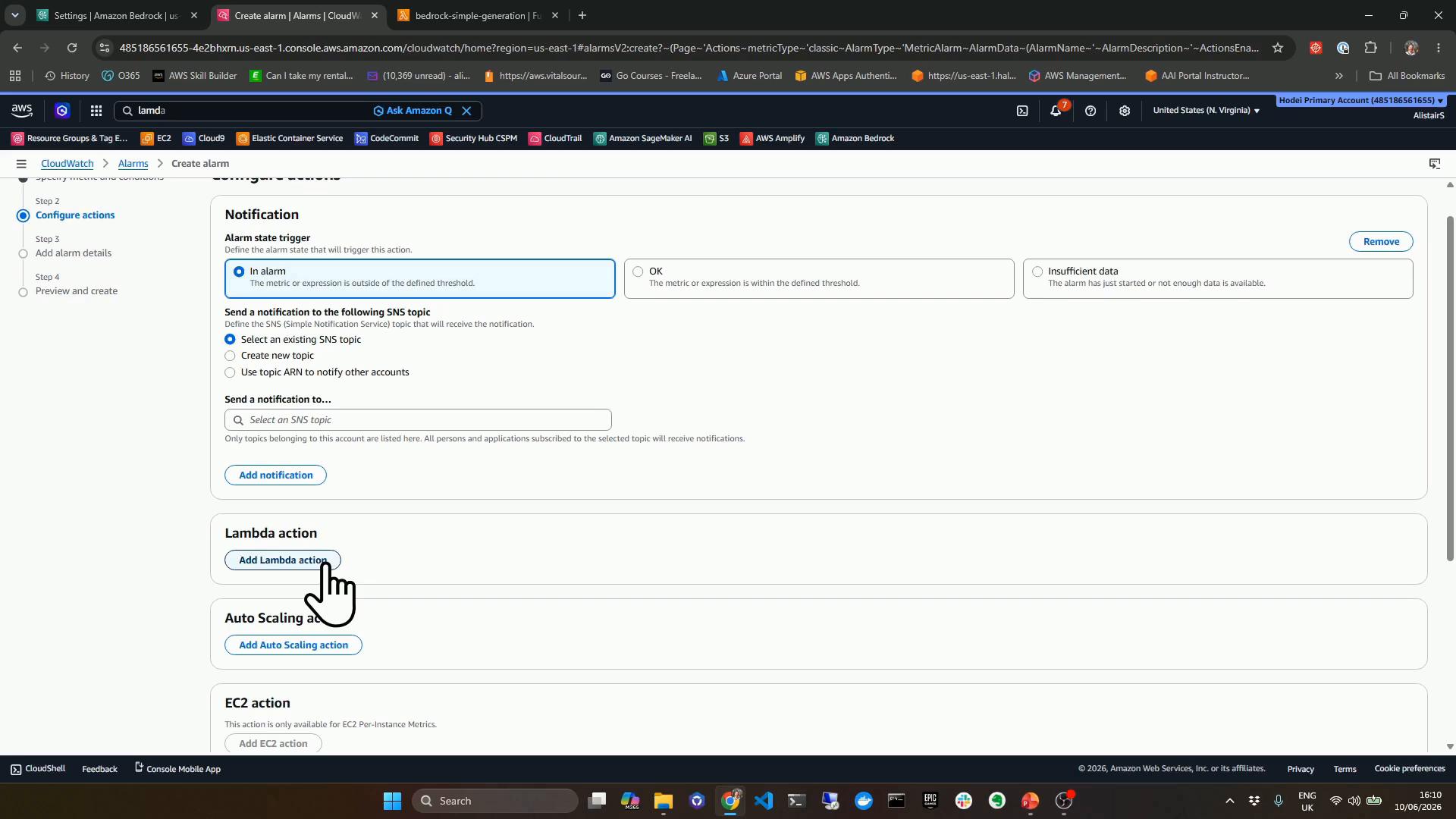Click the Add Auto Scaling action button
Viewport: 1456px width, 819px height.
pyautogui.click(x=293, y=645)
